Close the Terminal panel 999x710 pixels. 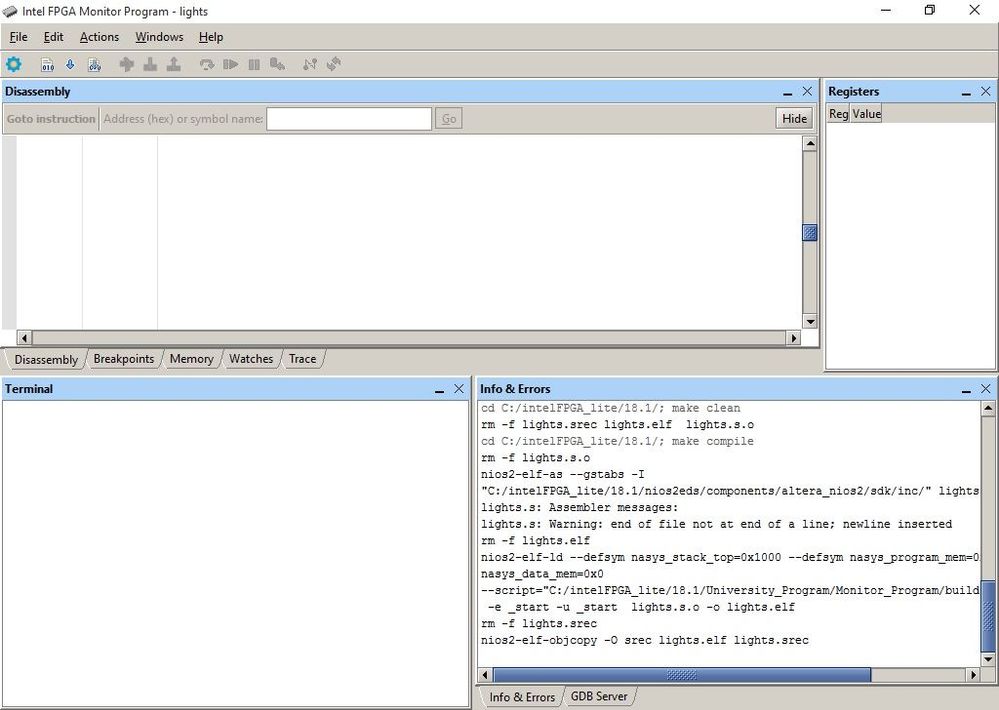(459, 389)
